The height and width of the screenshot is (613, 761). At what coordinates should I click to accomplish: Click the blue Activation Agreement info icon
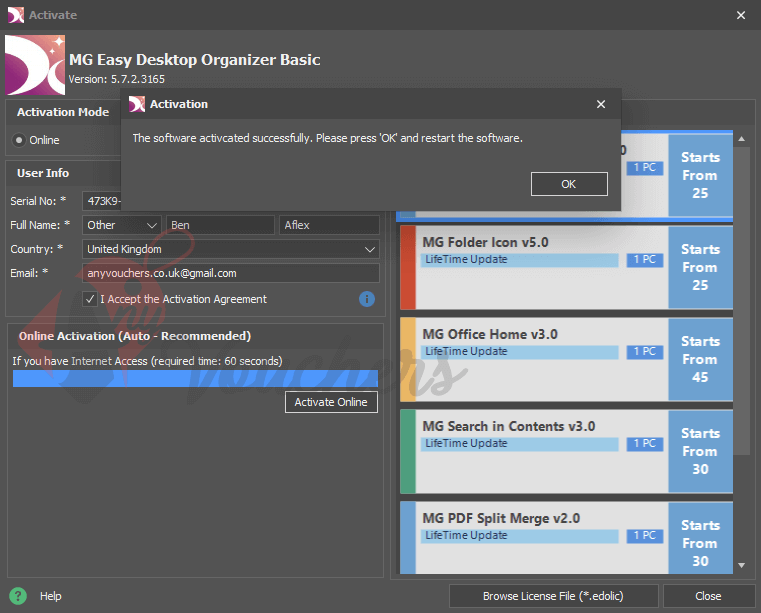(x=367, y=299)
